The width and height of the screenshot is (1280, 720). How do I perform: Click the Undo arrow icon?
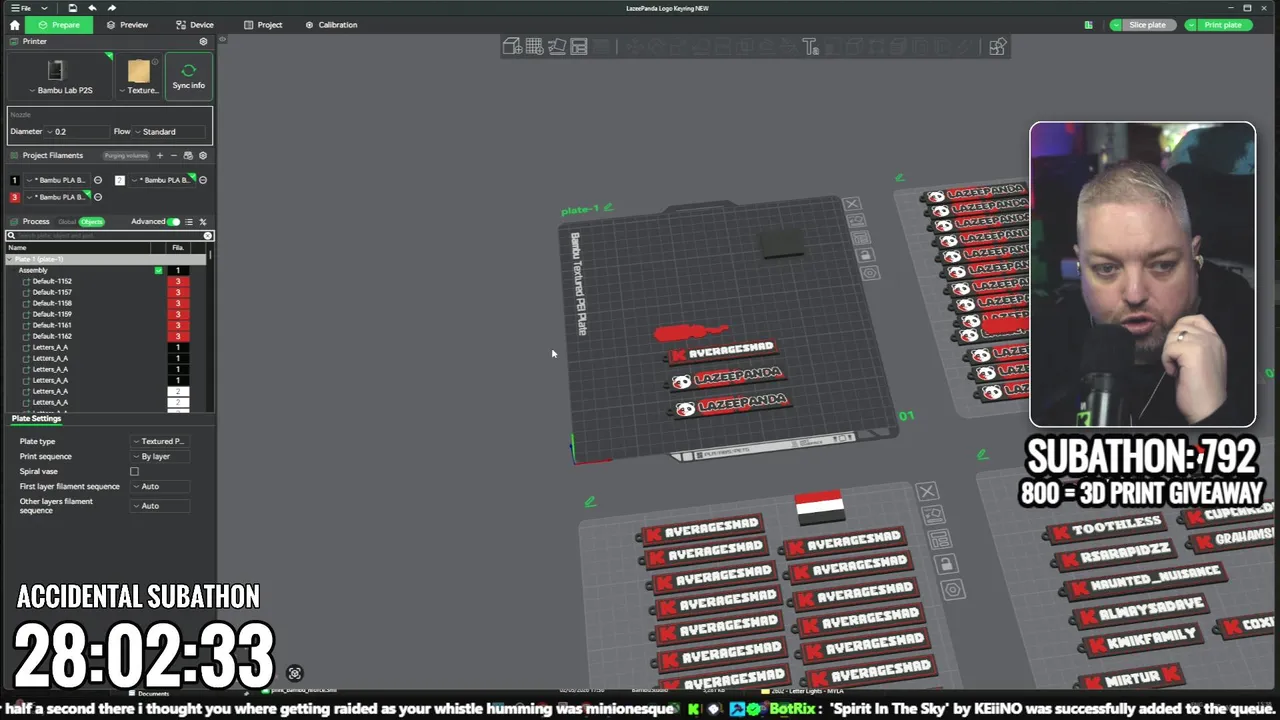coord(93,8)
